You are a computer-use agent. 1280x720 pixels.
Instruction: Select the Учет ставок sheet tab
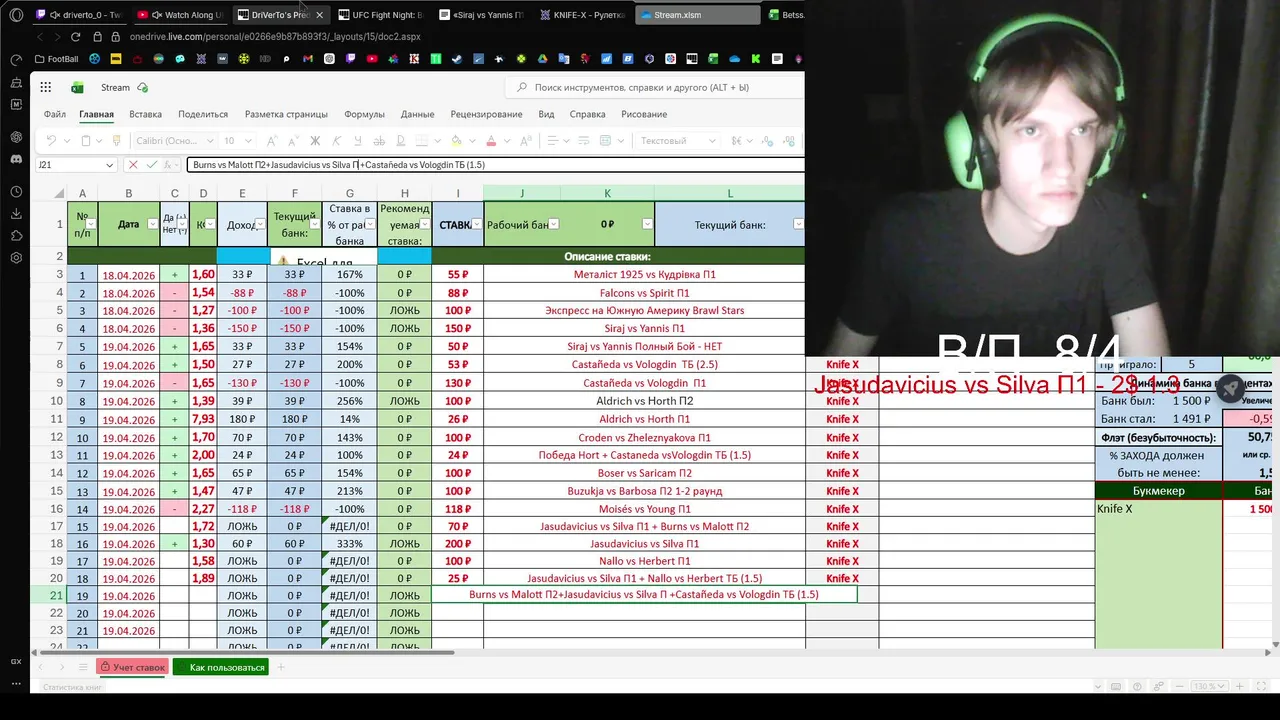click(132, 667)
